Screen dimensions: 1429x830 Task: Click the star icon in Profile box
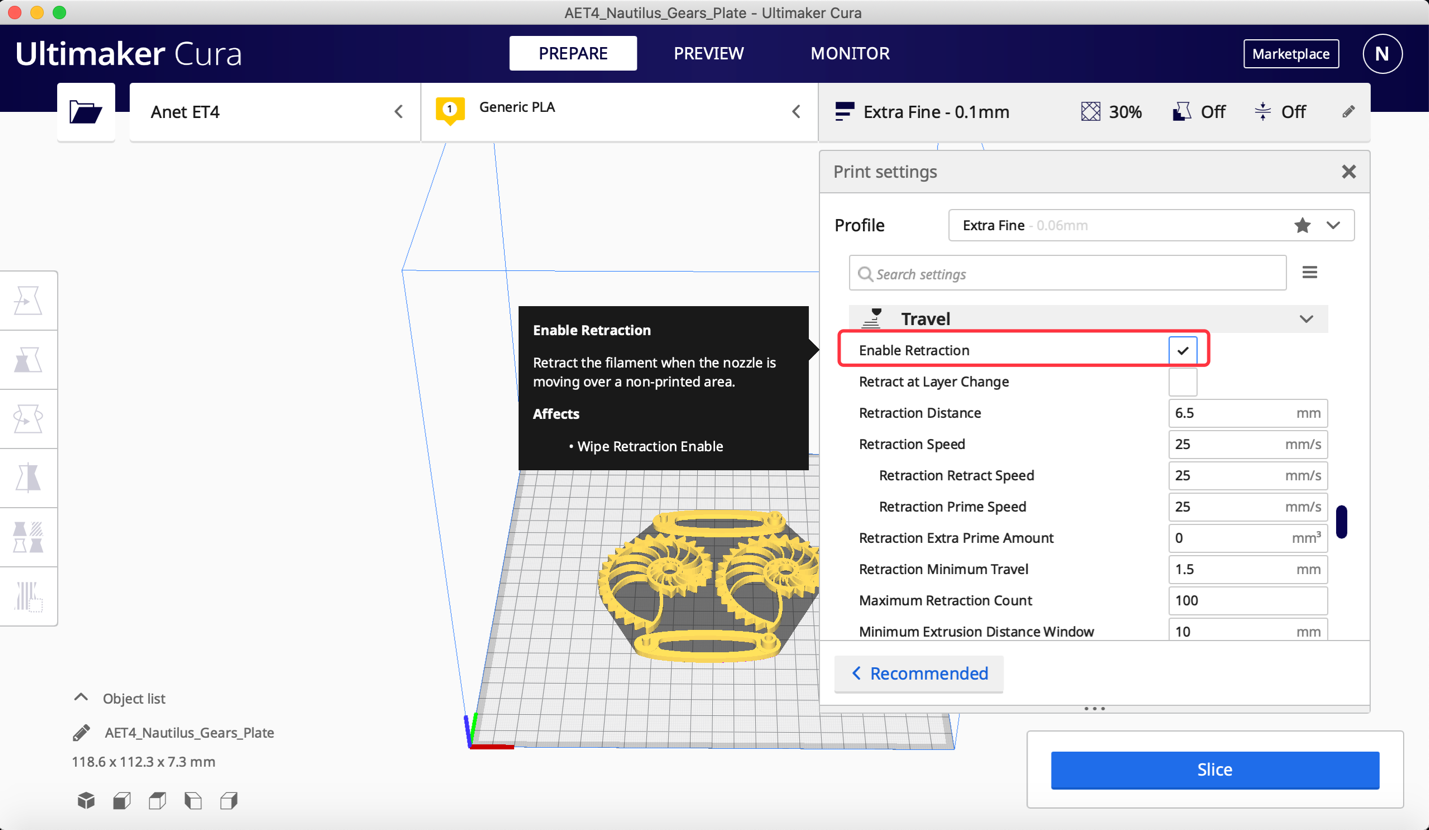(x=1302, y=225)
